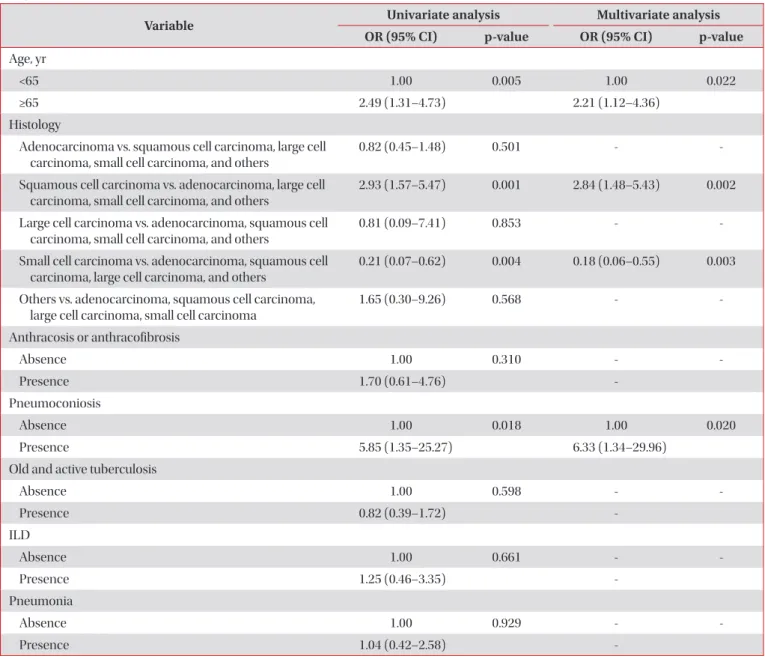
Task: Click "Presence" under Anthracosis or anthracofibrosis
Action: [x=44, y=381]
